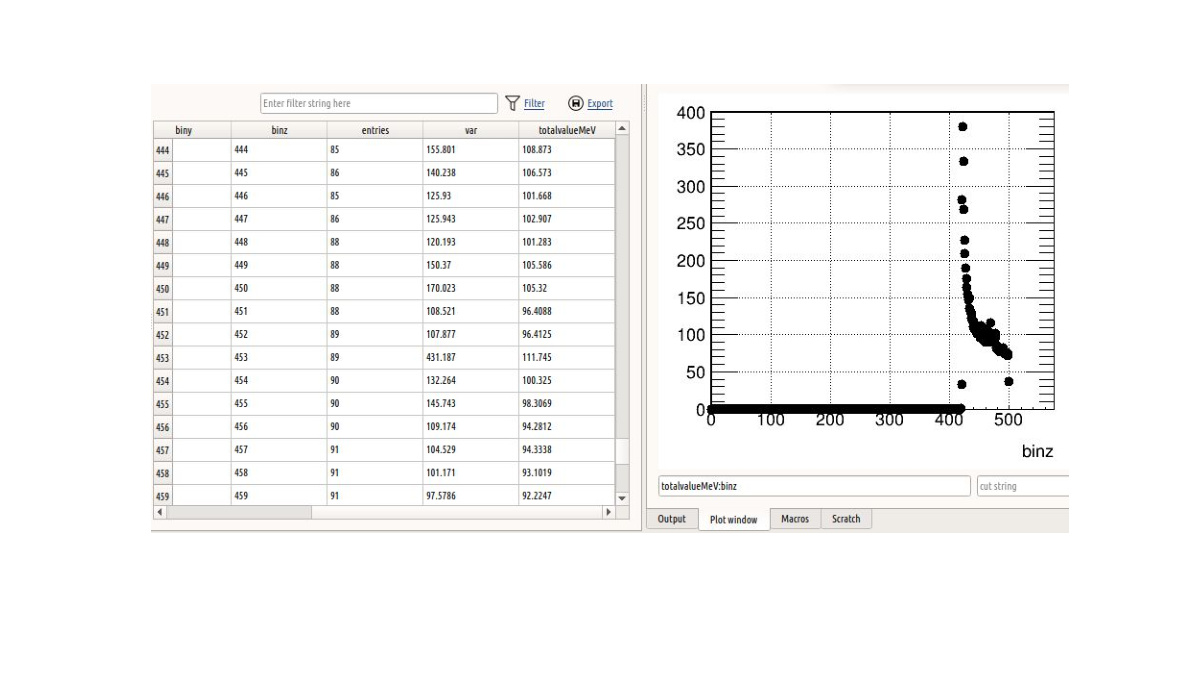Sort by the var column header
Viewport: 1200px width, 675px height.
click(471, 130)
